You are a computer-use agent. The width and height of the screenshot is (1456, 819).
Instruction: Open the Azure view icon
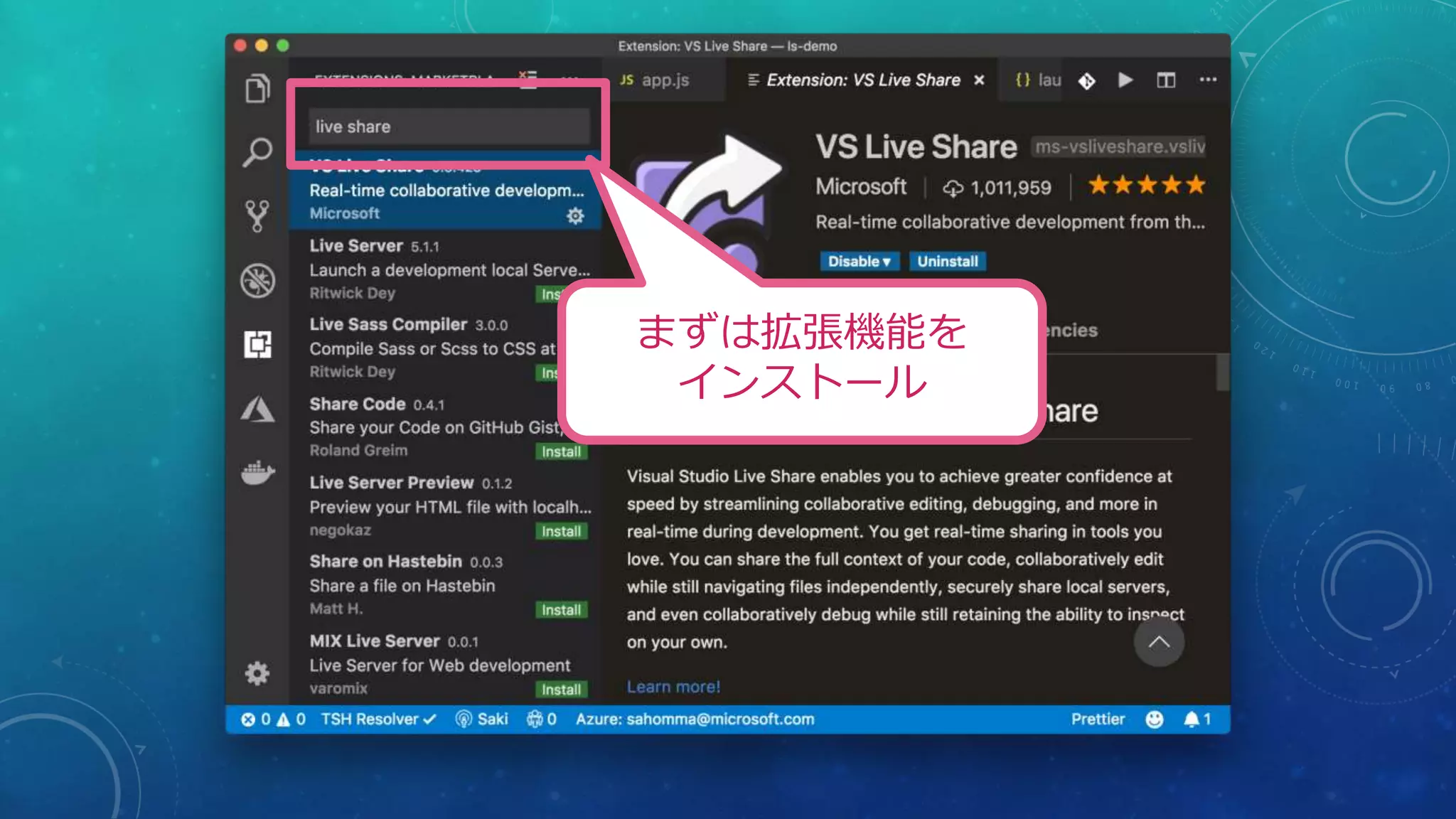(x=257, y=409)
